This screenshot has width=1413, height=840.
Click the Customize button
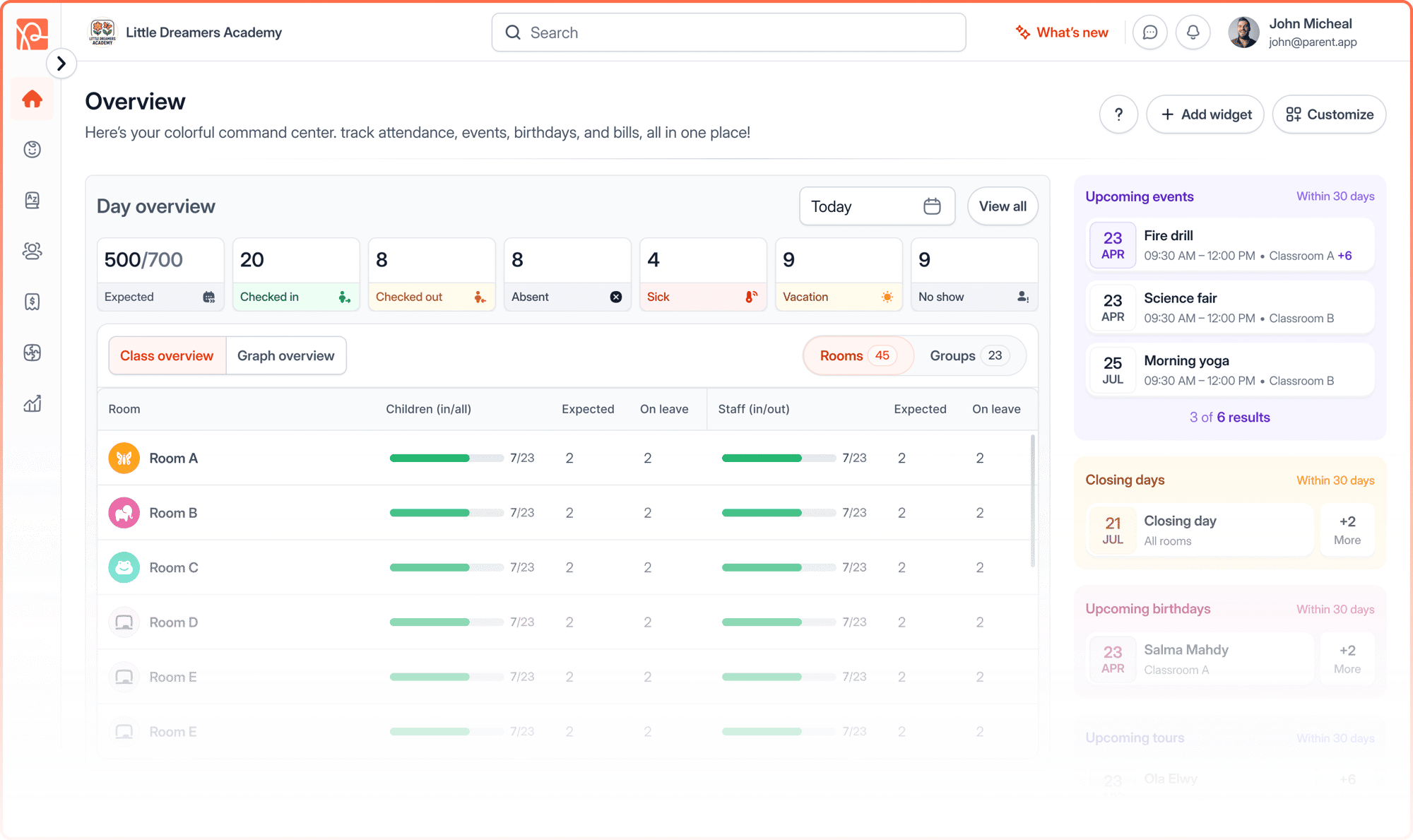coord(1329,114)
